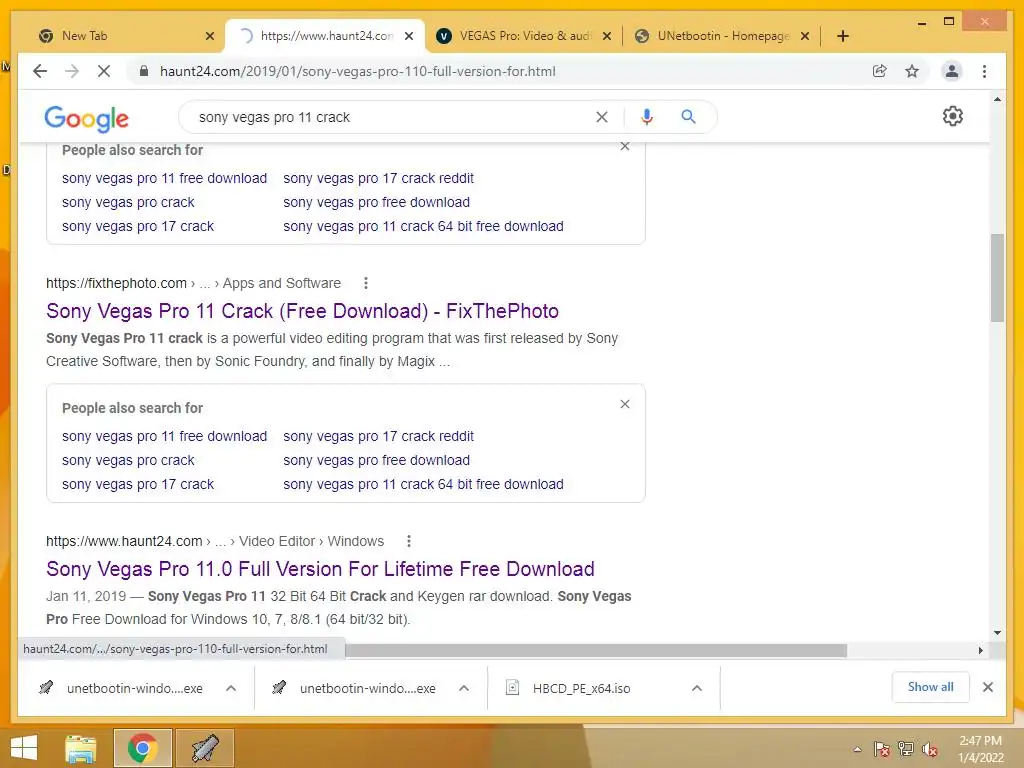
Task: Open Windows Start menu
Action: pos(24,748)
